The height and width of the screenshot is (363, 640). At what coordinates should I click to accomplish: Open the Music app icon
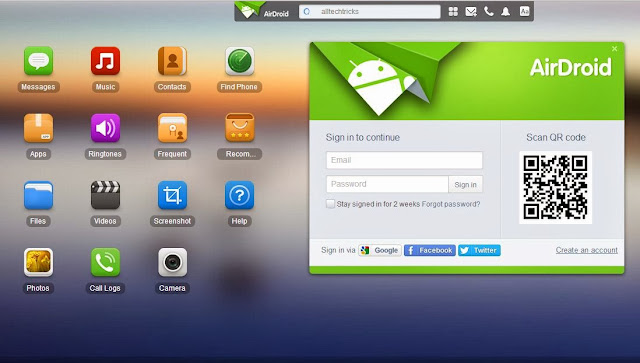point(105,61)
